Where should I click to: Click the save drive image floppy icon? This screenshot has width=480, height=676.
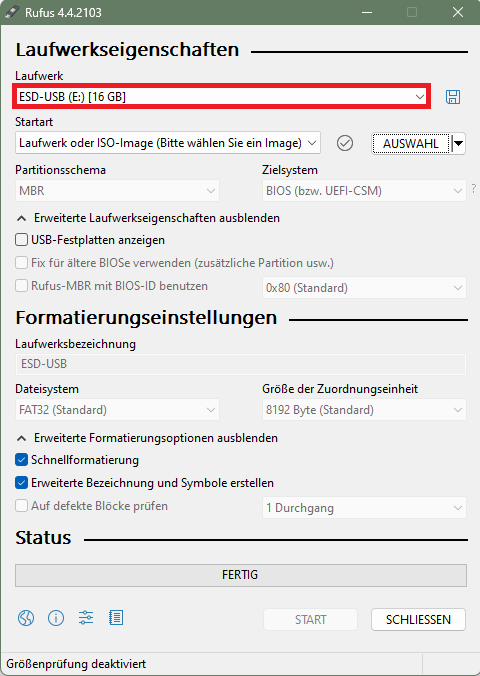click(453, 97)
